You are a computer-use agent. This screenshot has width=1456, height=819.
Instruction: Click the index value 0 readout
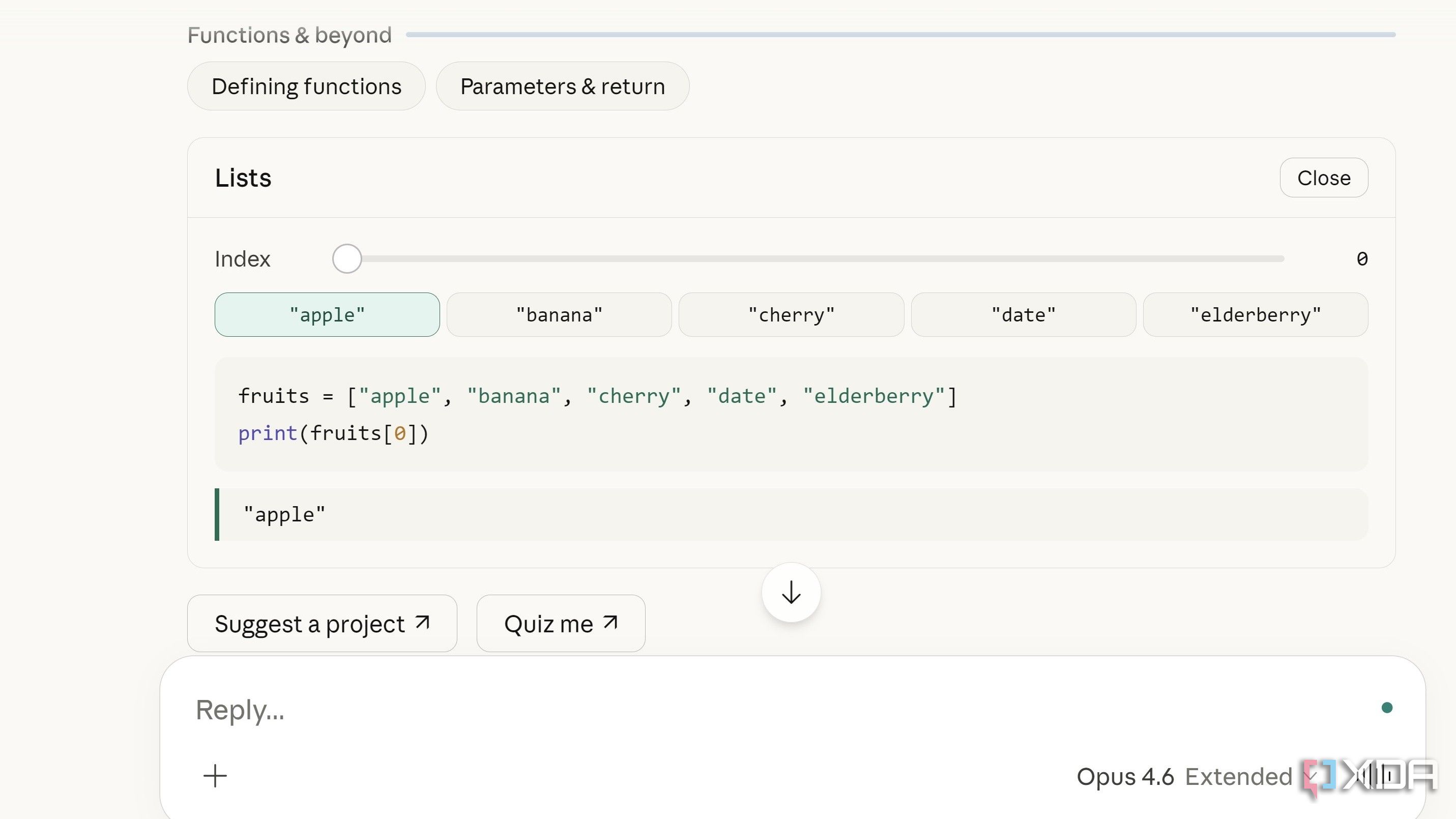pyautogui.click(x=1361, y=259)
